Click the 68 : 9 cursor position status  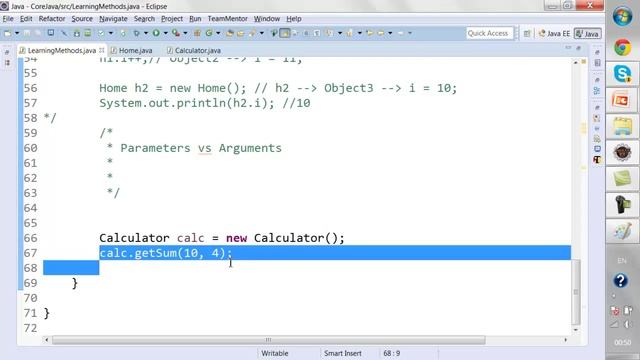click(x=391, y=353)
